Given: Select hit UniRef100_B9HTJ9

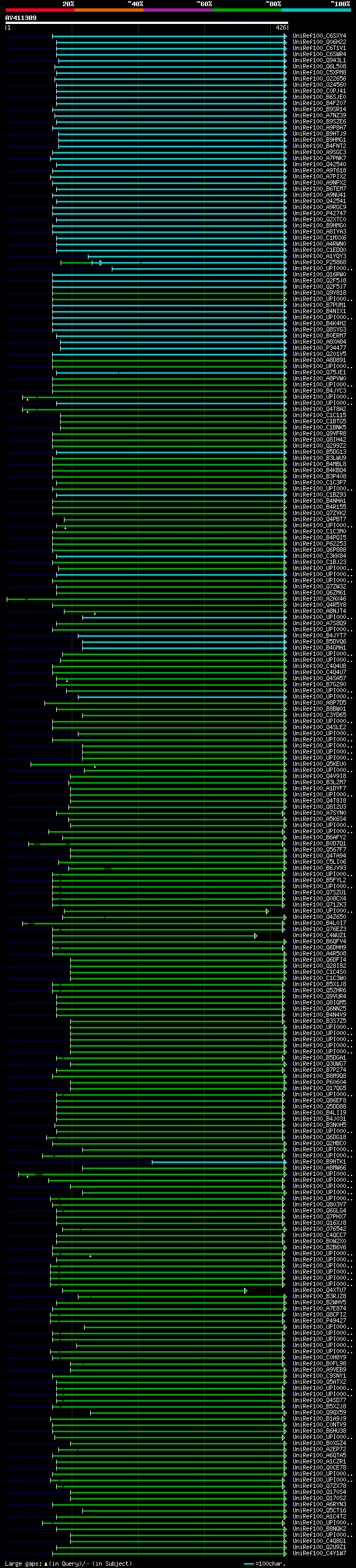Looking at the screenshot, I should coord(319,134).
